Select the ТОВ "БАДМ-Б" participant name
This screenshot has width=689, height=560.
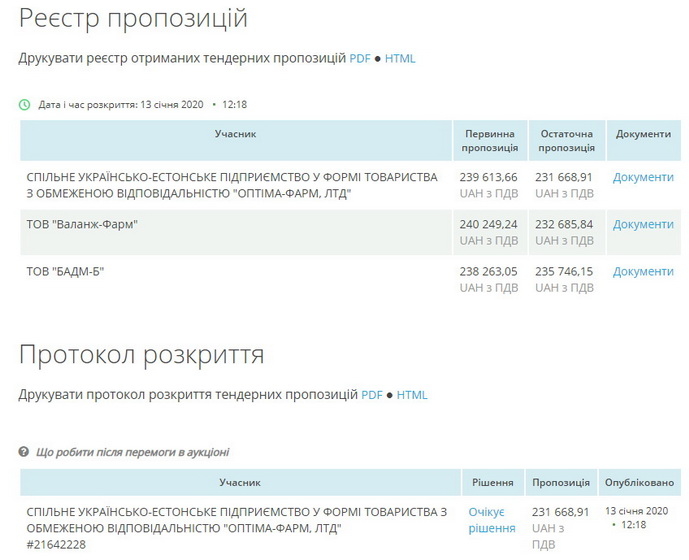[x=66, y=271]
